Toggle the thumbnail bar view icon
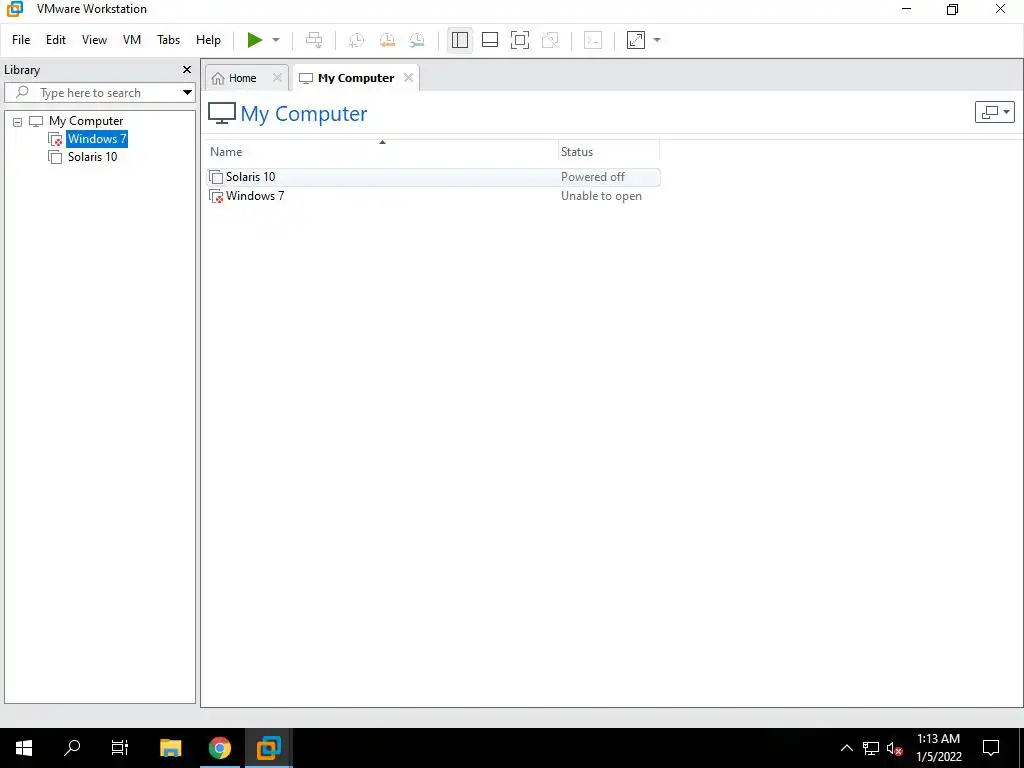This screenshot has height=768, width=1024. pos(490,40)
